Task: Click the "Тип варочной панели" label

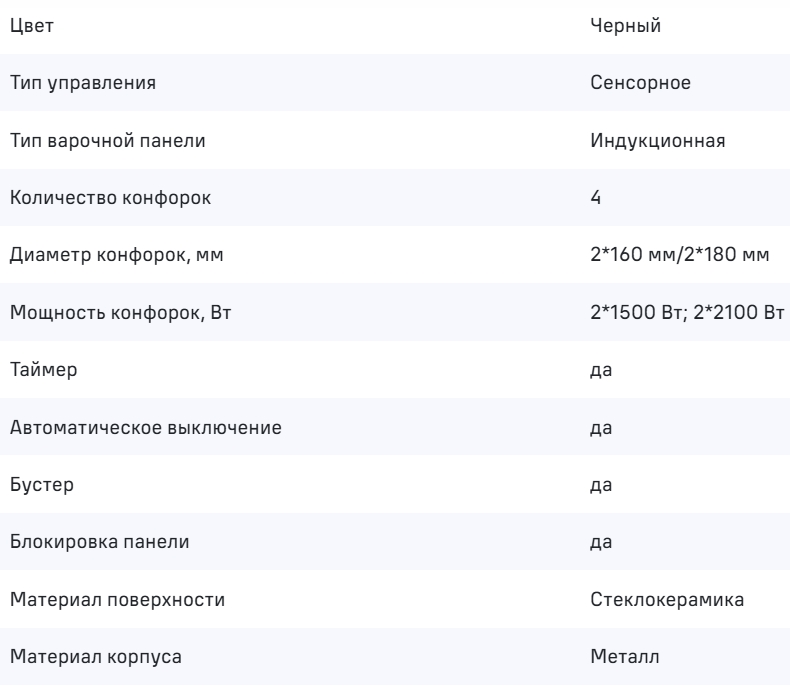Action: (108, 141)
